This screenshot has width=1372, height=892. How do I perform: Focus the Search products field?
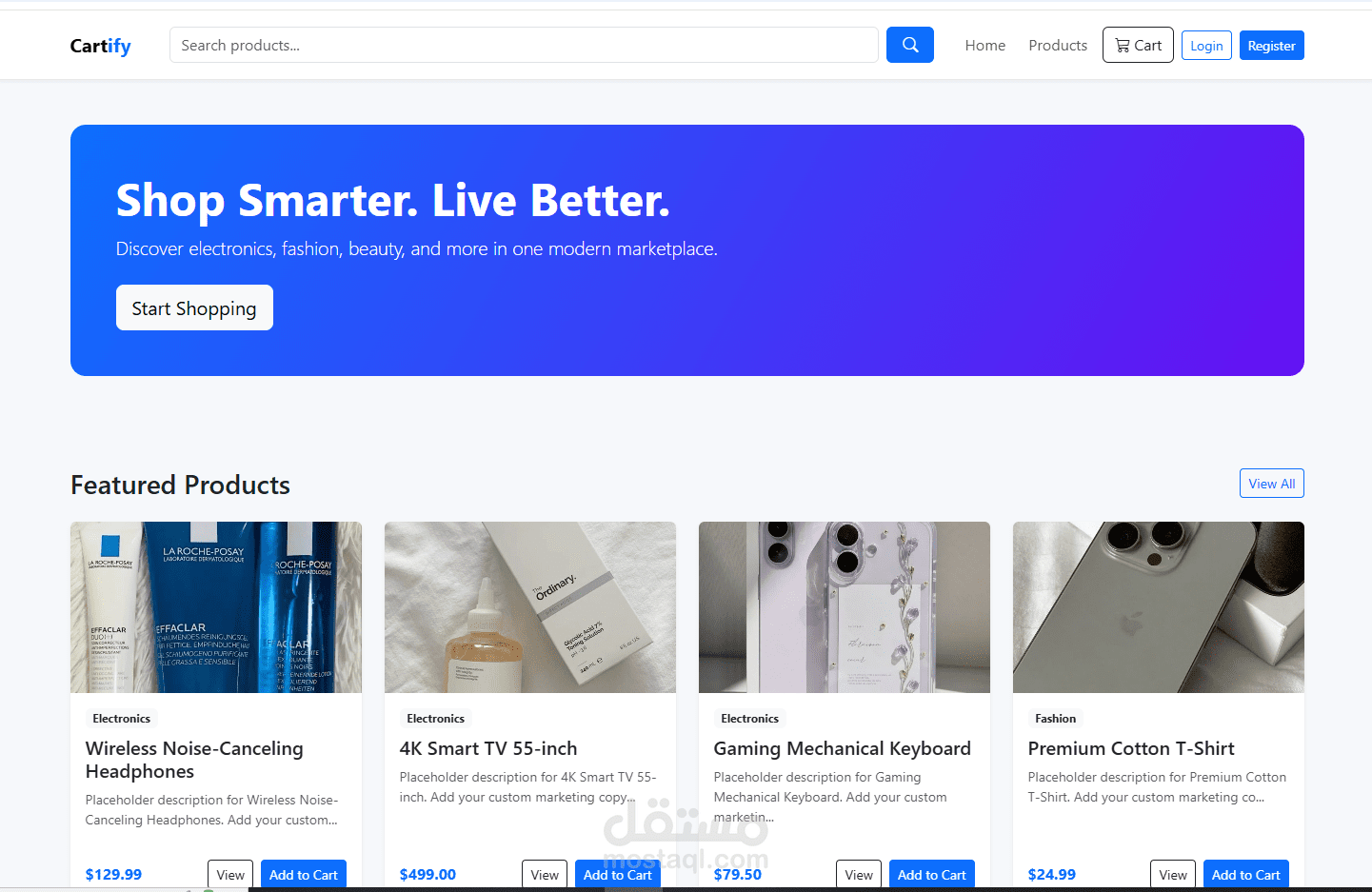(x=524, y=45)
